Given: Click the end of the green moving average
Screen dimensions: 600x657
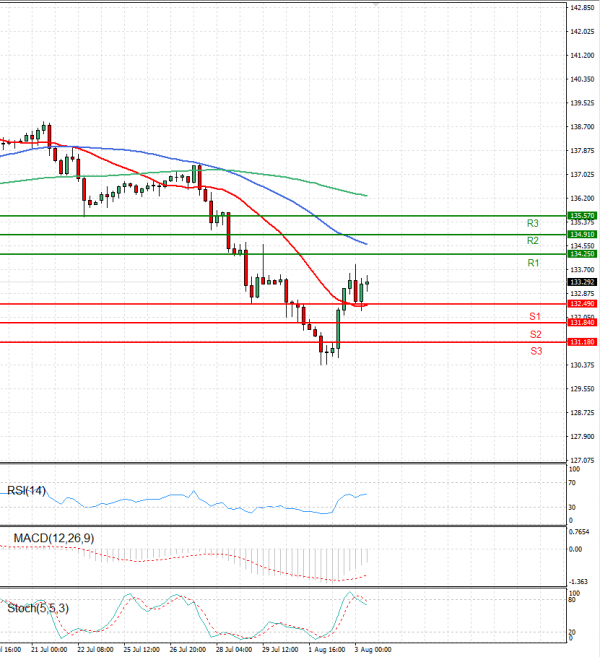Looking at the screenshot, I should click(367, 196).
